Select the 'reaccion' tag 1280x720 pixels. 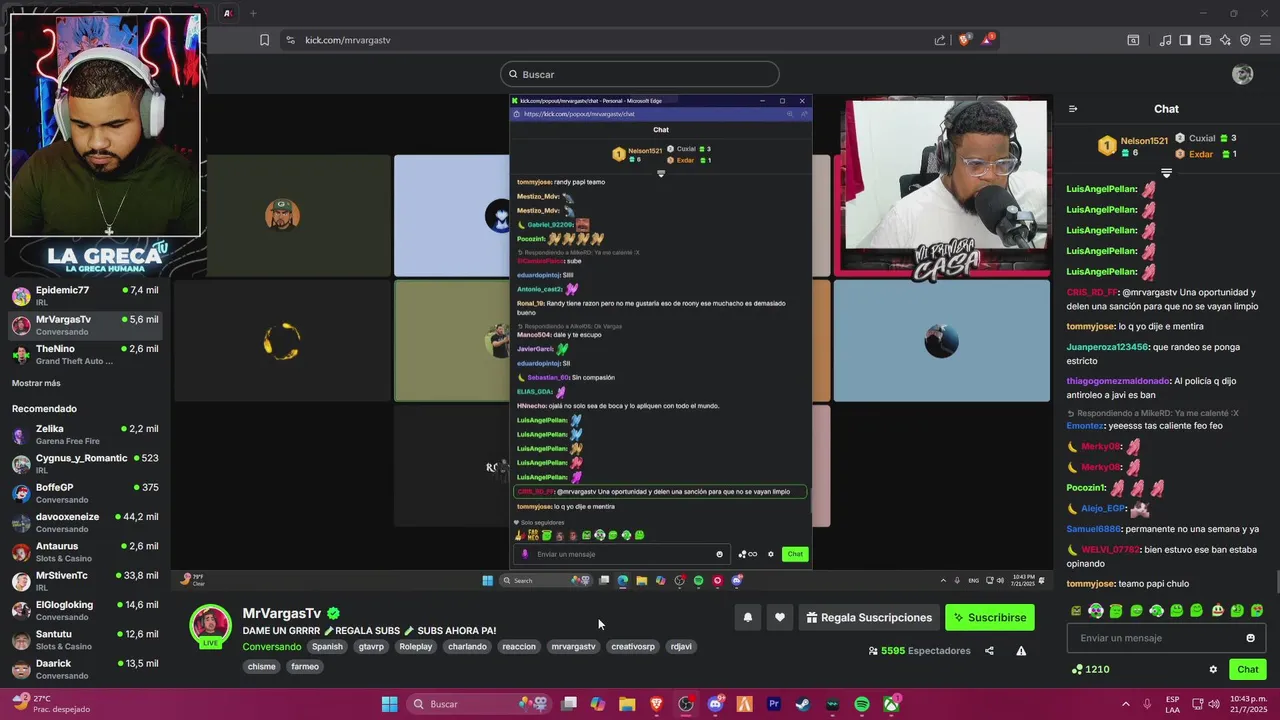click(x=519, y=647)
